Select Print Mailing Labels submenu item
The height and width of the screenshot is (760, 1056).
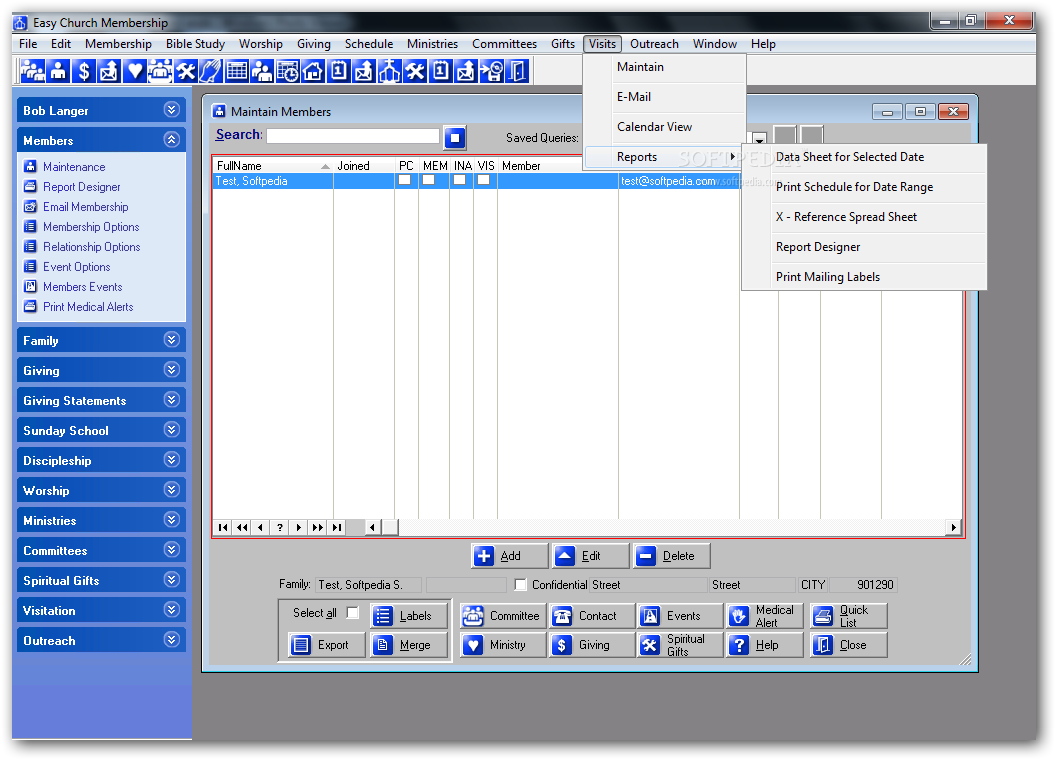[x=864, y=277]
